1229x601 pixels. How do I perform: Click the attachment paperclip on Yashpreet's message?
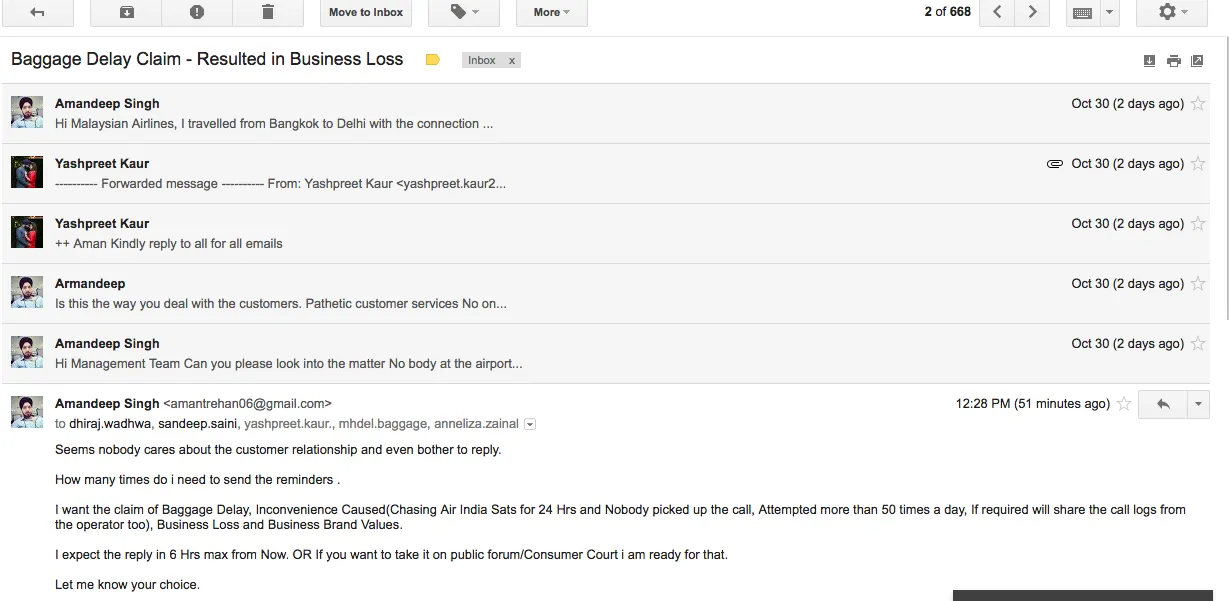[1054, 164]
